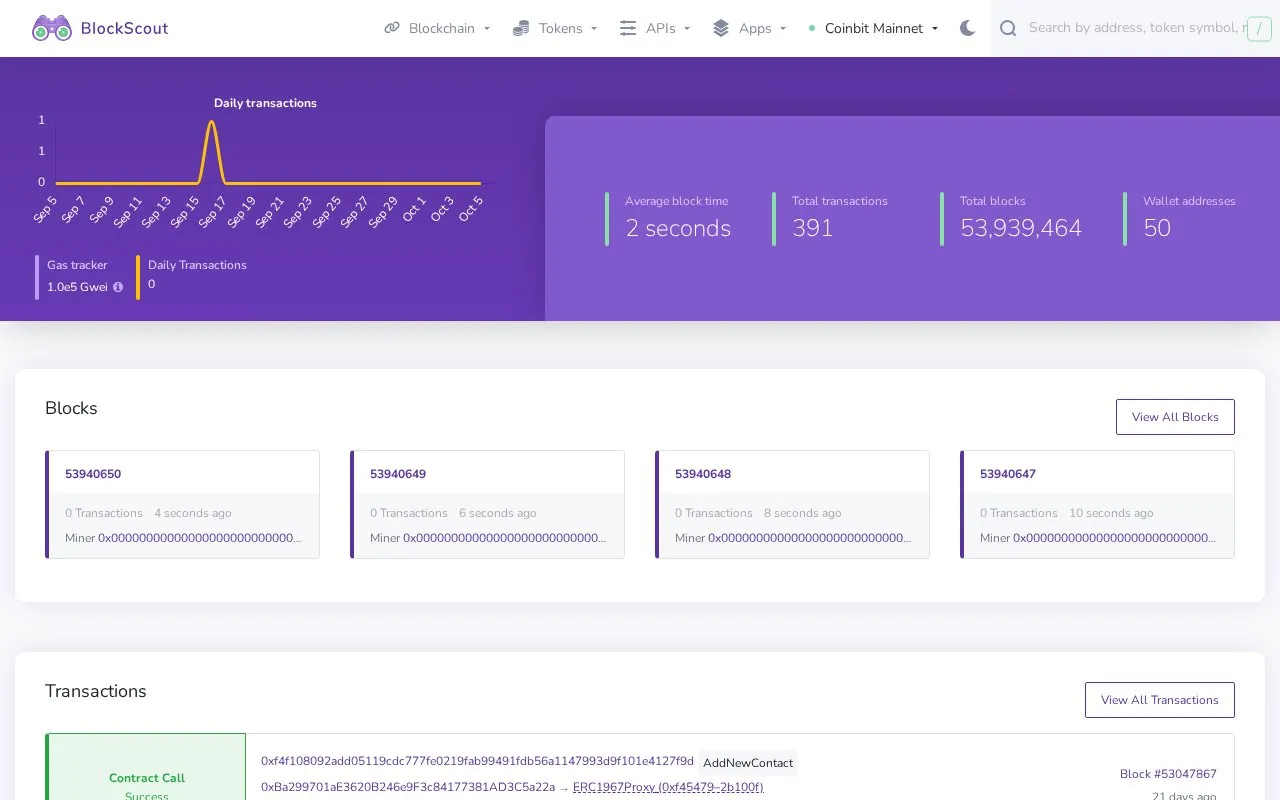Image resolution: width=1280 pixels, height=800 pixels.
Task: Click the Total transactions value 391
Action: click(812, 228)
